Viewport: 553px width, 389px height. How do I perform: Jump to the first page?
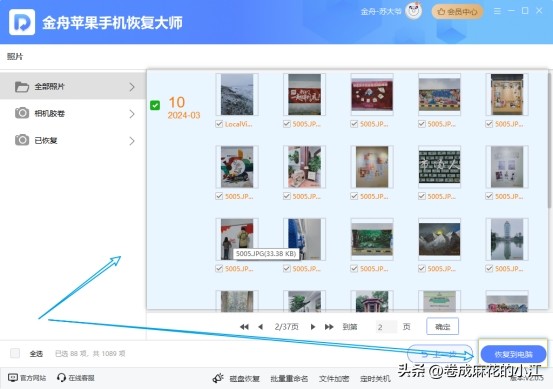point(244,327)
